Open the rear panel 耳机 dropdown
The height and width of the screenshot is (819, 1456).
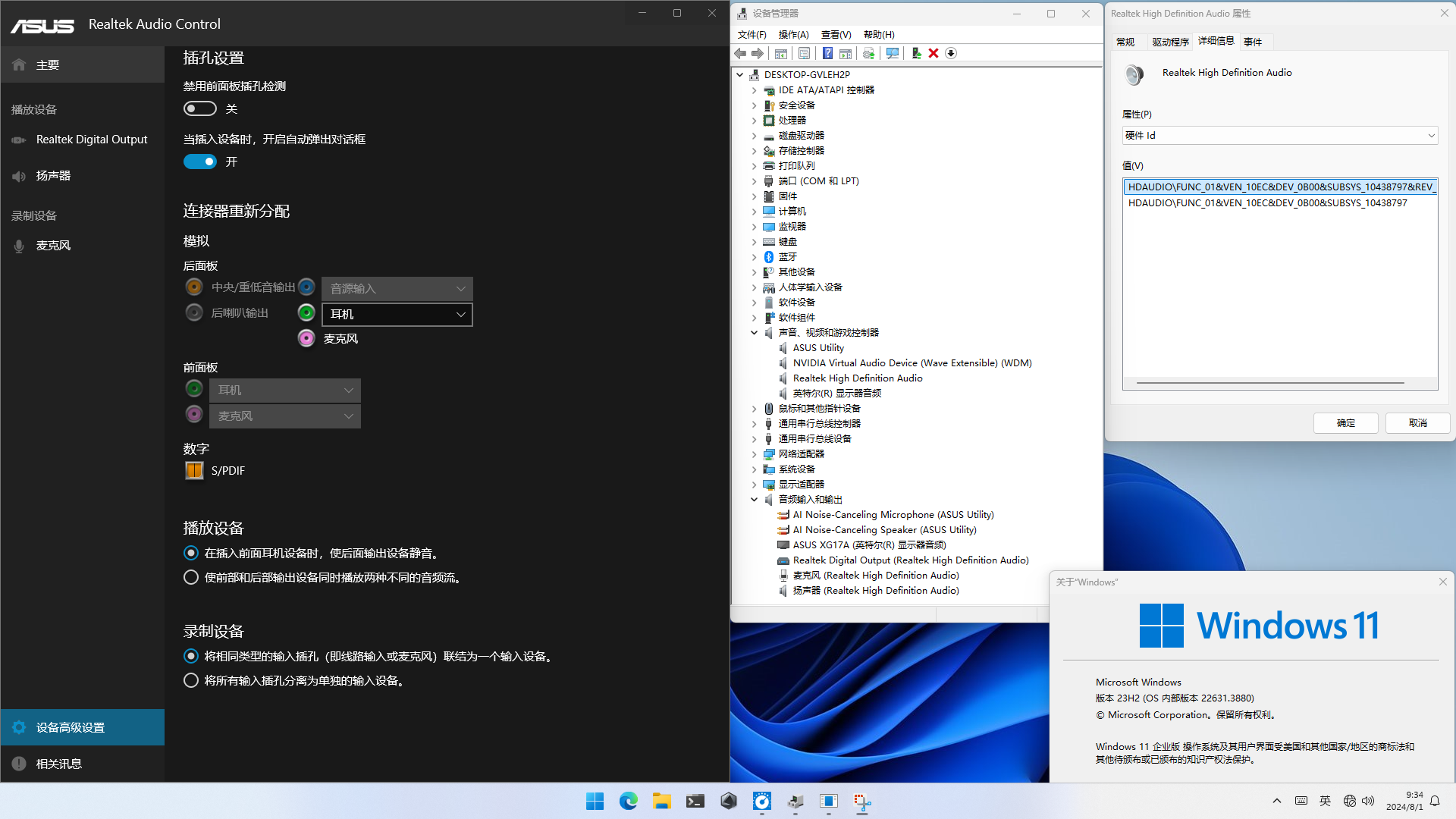tap(397, 314)
